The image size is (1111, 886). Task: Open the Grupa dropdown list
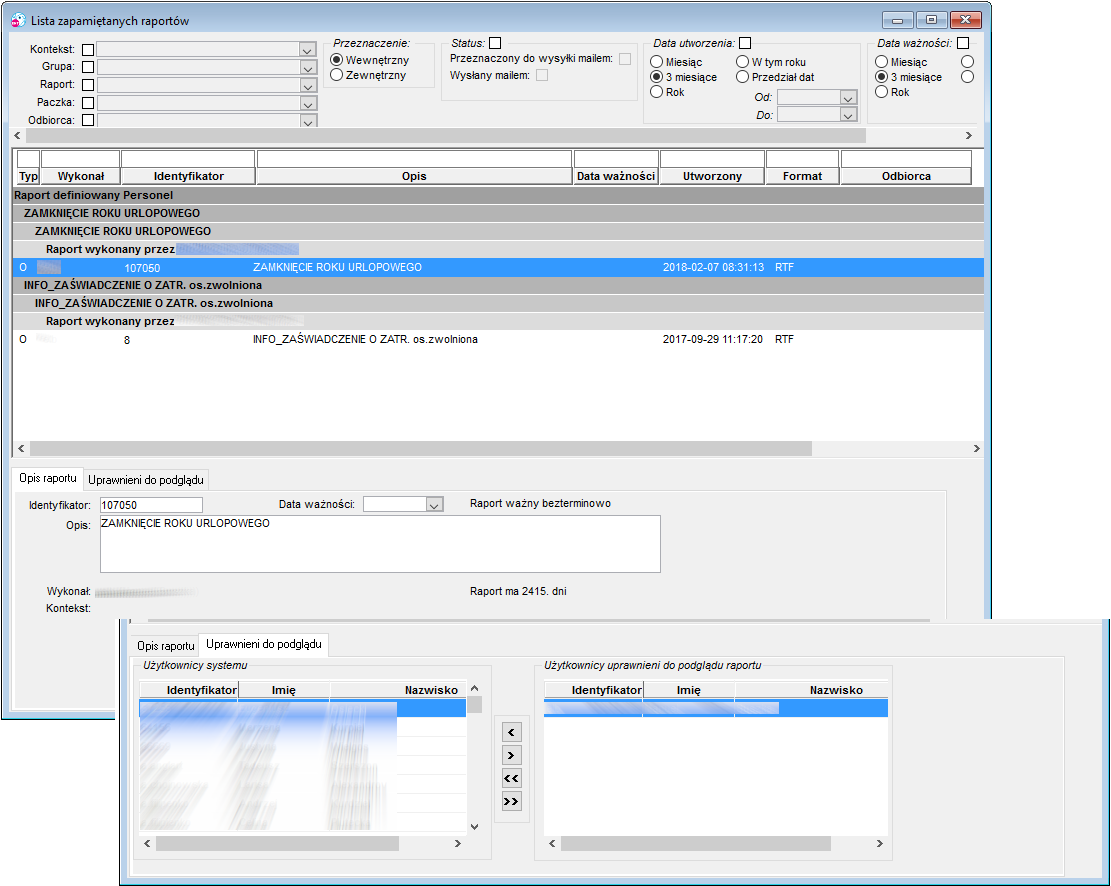[308, 68]
